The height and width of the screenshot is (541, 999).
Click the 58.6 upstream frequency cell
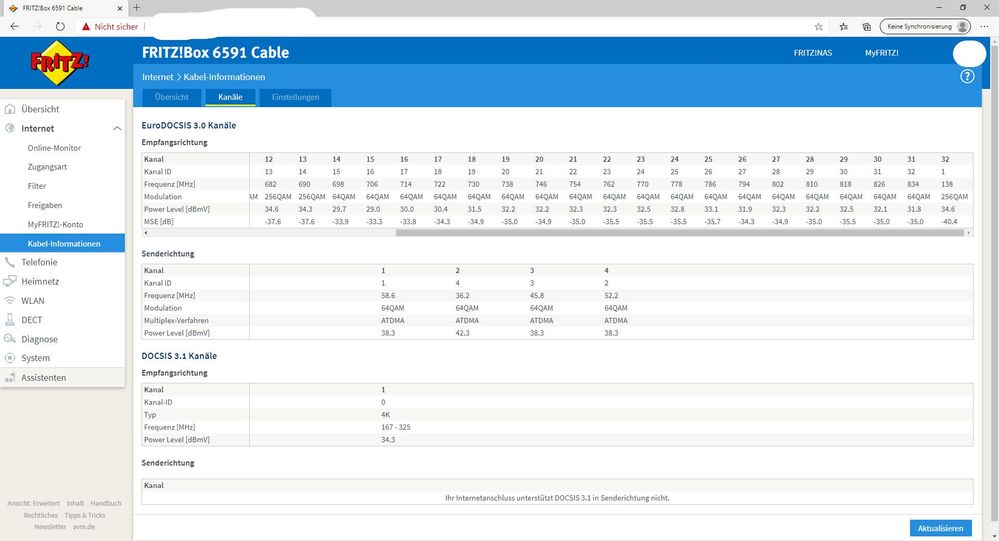point(388,296)
